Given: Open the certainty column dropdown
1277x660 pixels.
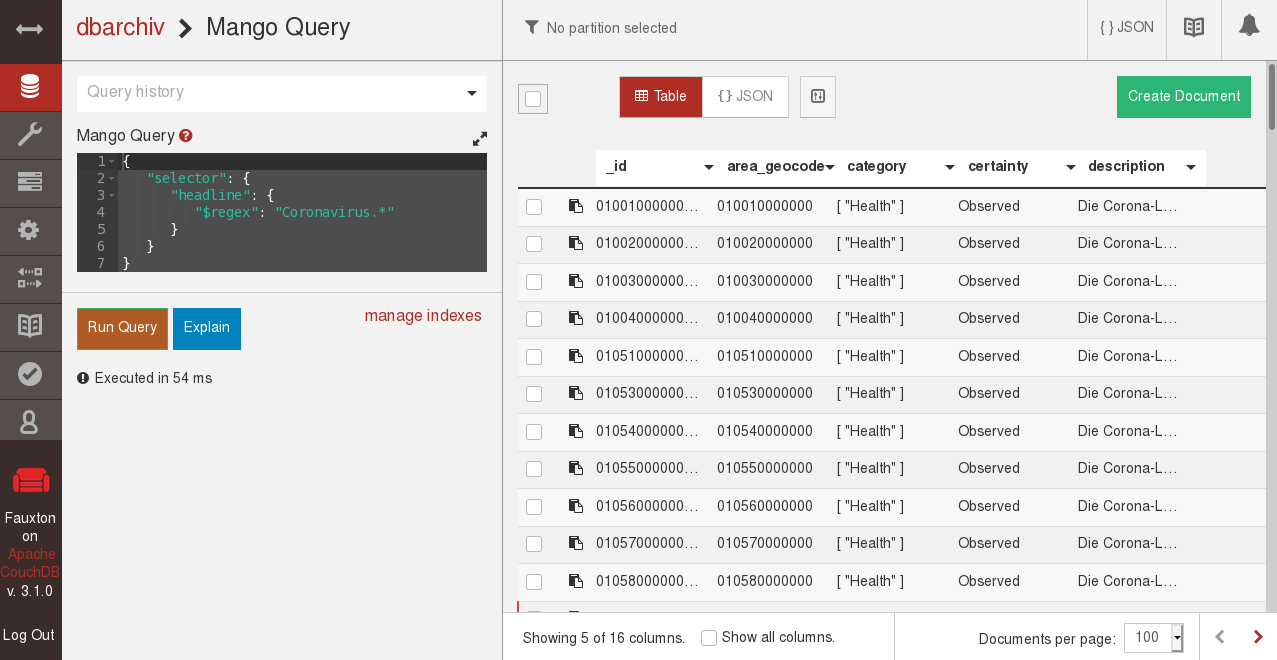Looking at the screenshot, I should [x=1070, y=168].
